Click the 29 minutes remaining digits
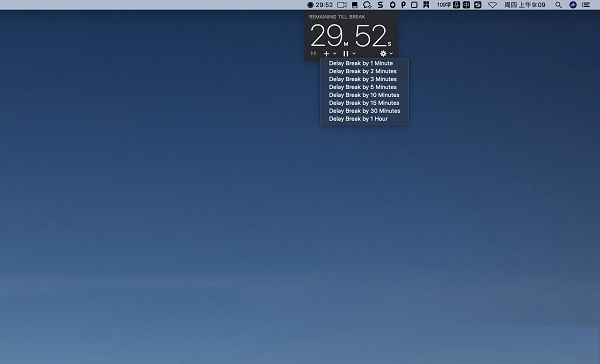The height and width of the screenshot is (364, 600). [x=326, y=36]
